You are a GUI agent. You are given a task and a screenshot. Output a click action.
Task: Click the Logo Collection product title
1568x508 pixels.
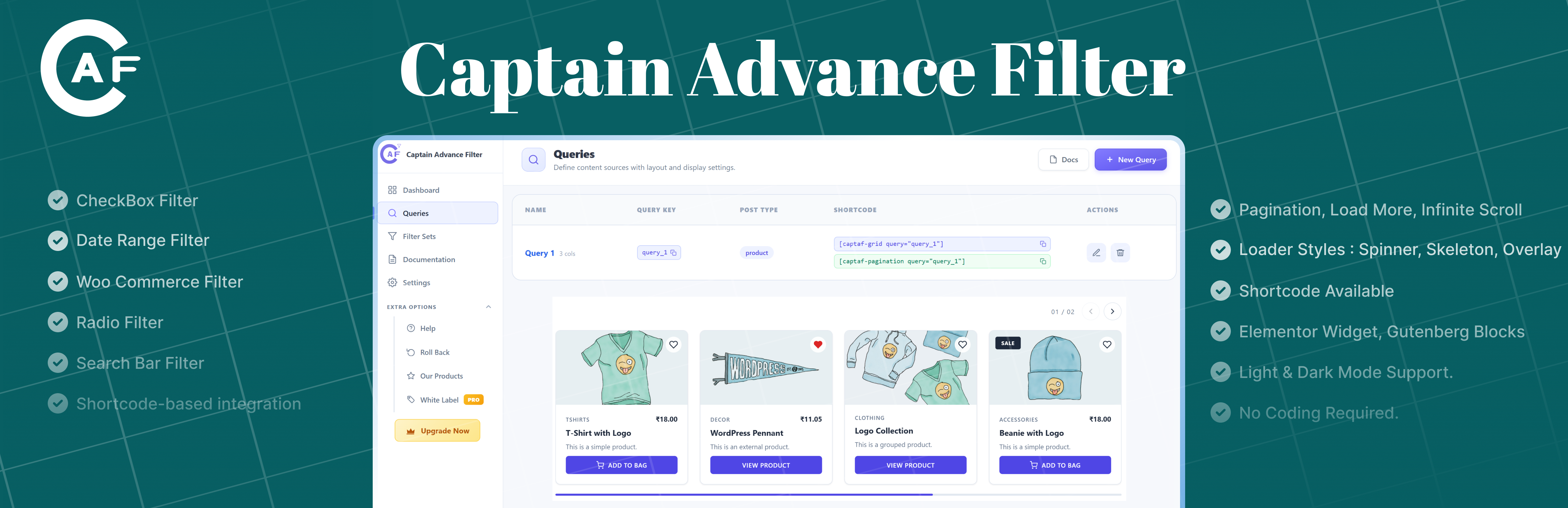point(884,431)
